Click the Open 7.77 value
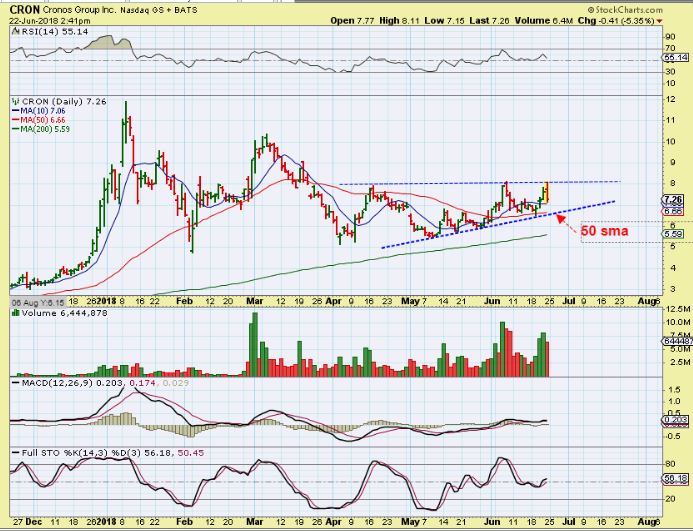This screenshot has width=693, height=531. [x=353, y=21]
